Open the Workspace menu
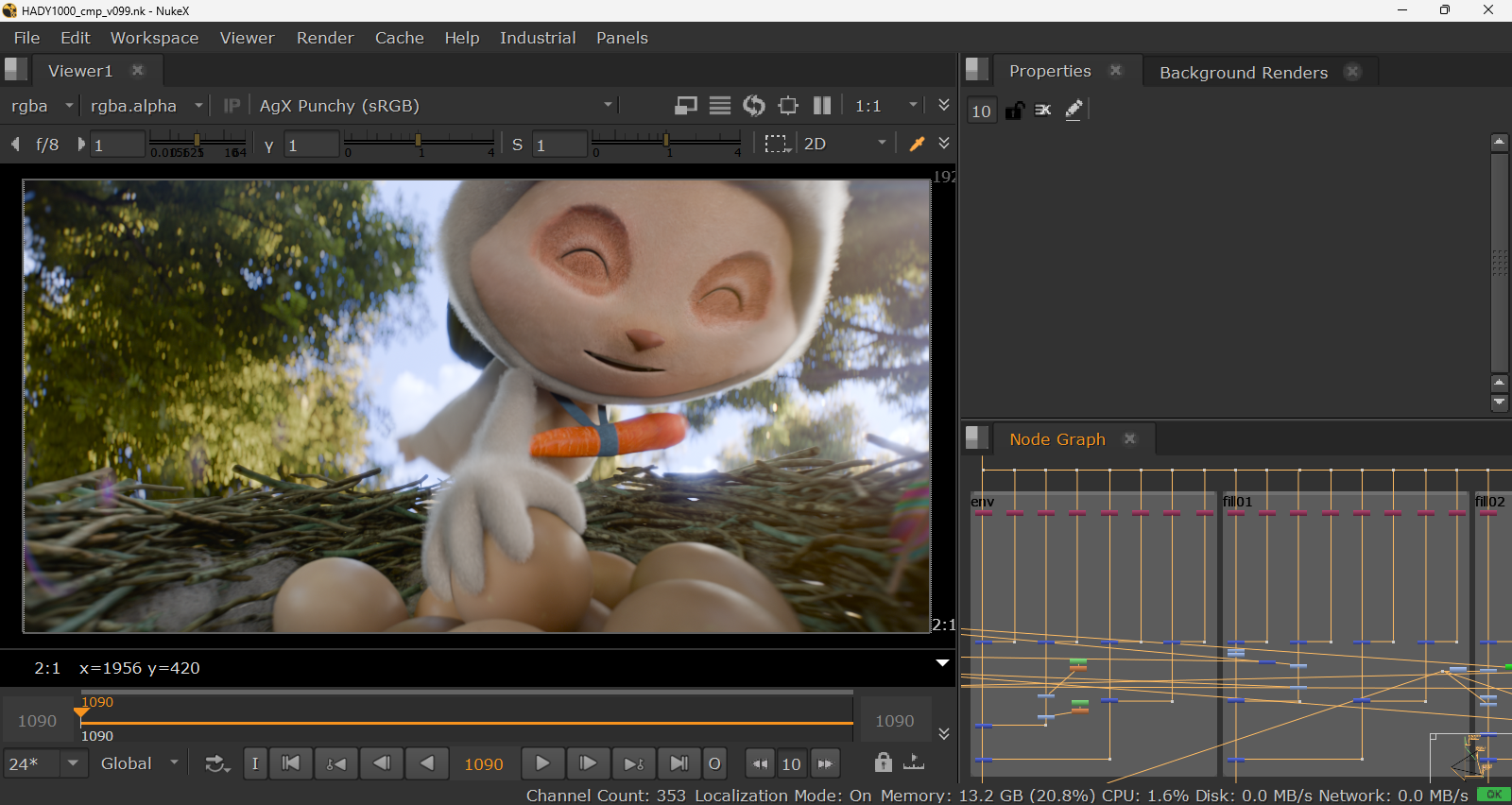The image size is (1512, 805). click(x=154, y=38)
